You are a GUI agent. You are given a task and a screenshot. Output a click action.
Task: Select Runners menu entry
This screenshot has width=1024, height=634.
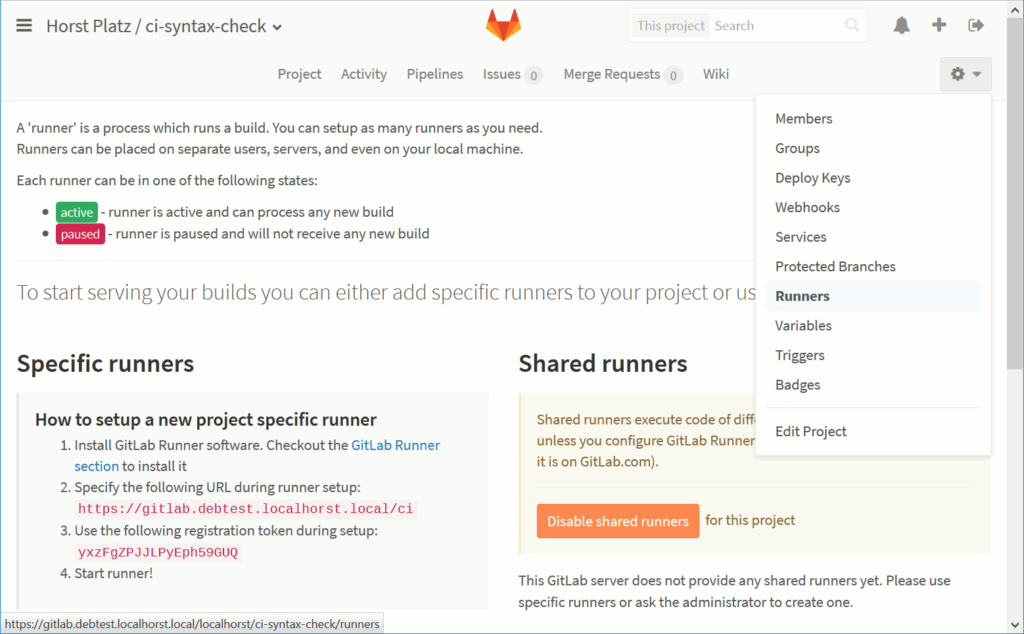click(873, 296)
